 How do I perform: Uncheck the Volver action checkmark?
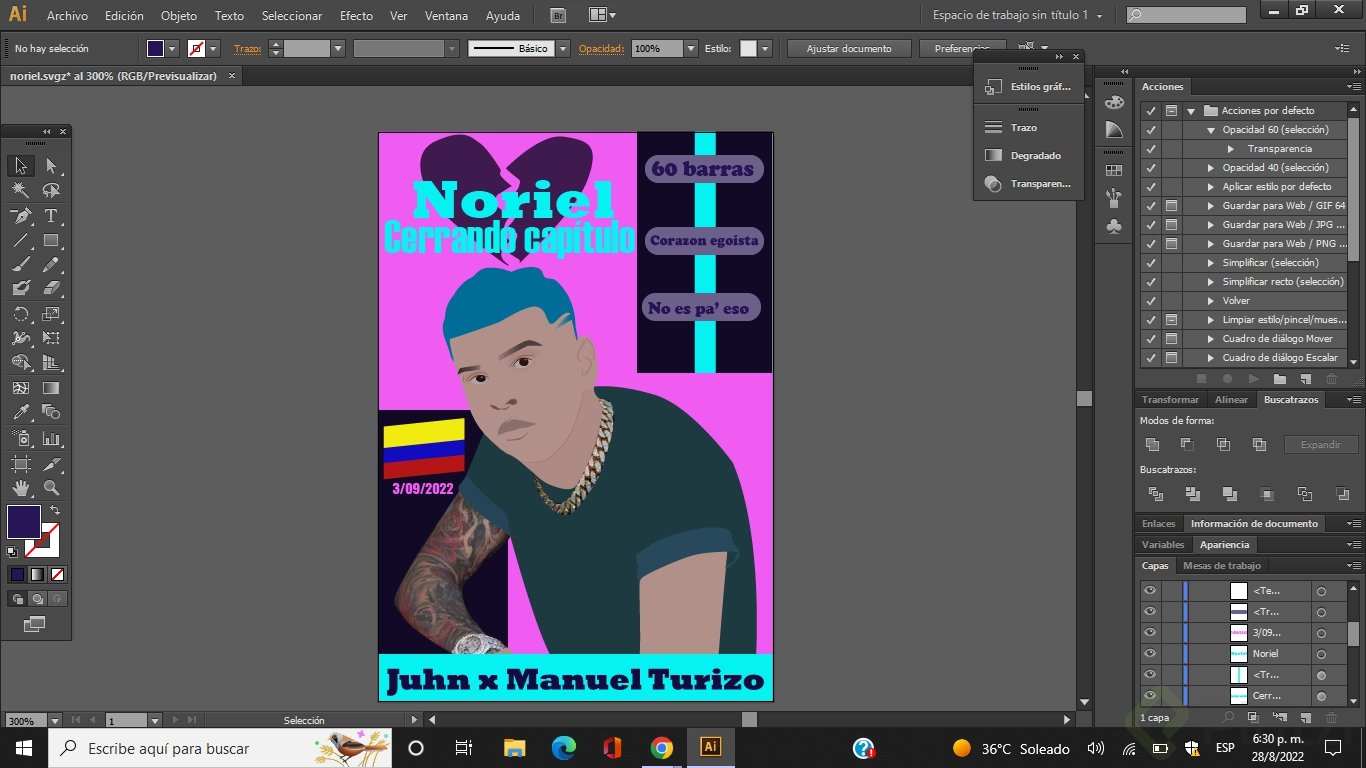pos(1151,301)
